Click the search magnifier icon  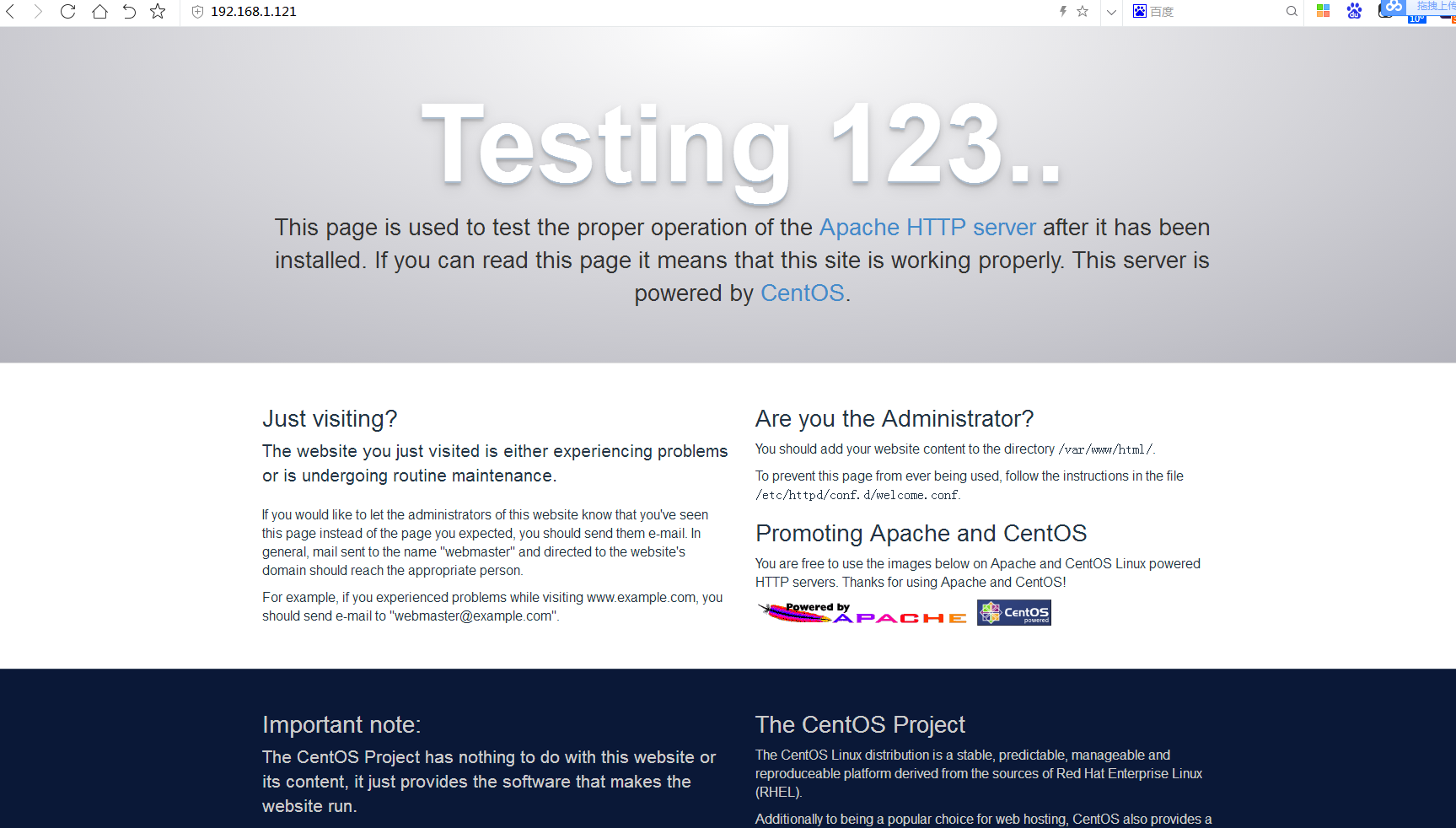[x=1292, y=12]
